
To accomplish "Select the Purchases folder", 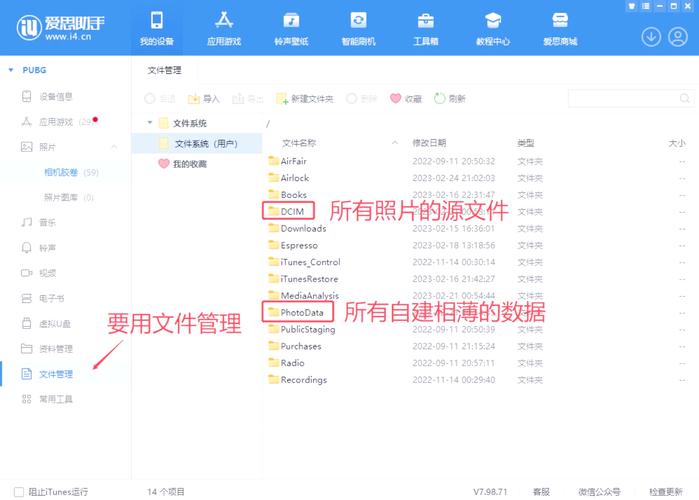I will click(x=295, y=346).
